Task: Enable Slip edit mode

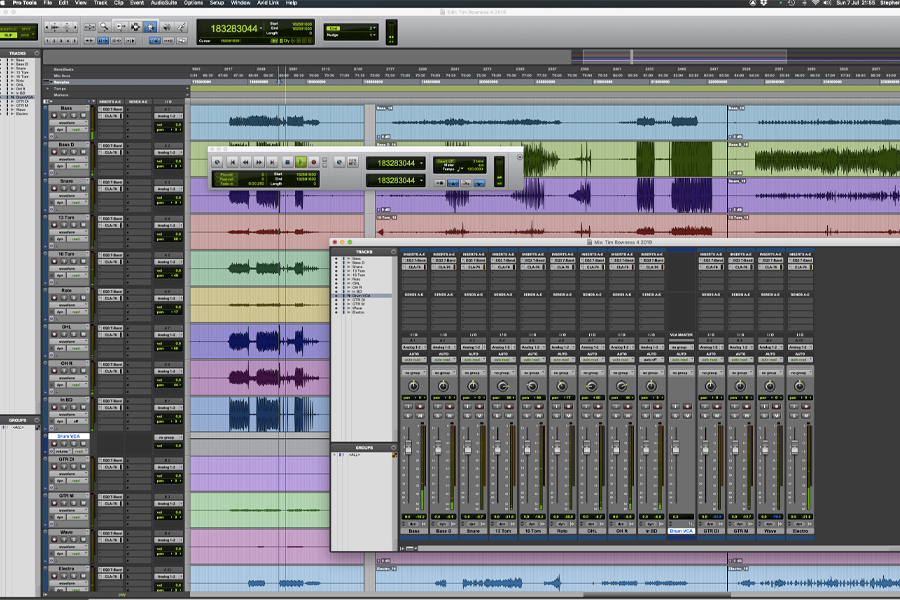Action: [x=9, y=35]
